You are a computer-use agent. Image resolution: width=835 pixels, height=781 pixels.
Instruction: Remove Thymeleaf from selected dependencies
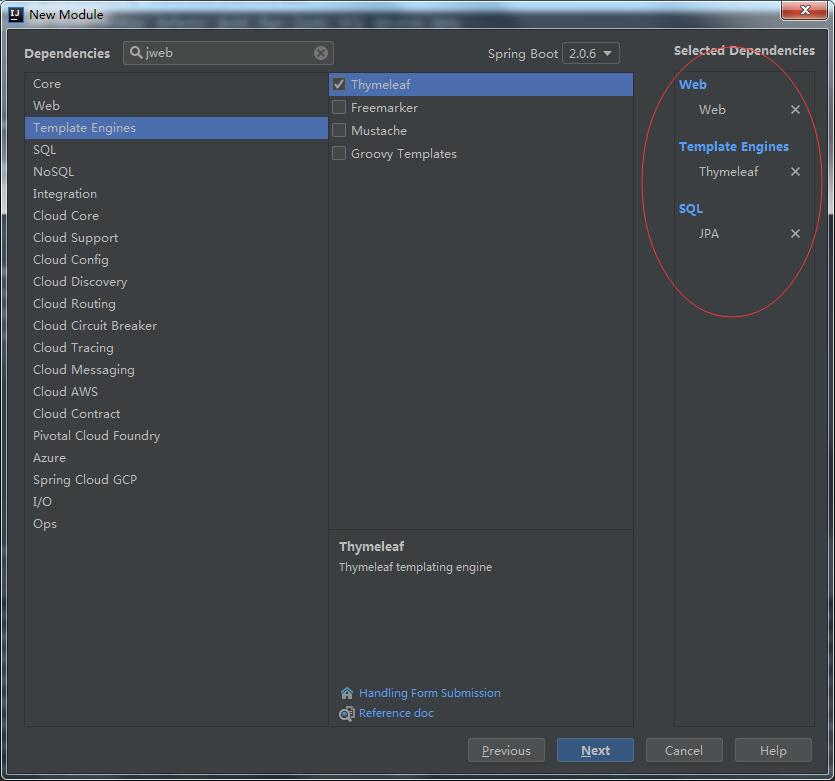click(x=795, y=171)
